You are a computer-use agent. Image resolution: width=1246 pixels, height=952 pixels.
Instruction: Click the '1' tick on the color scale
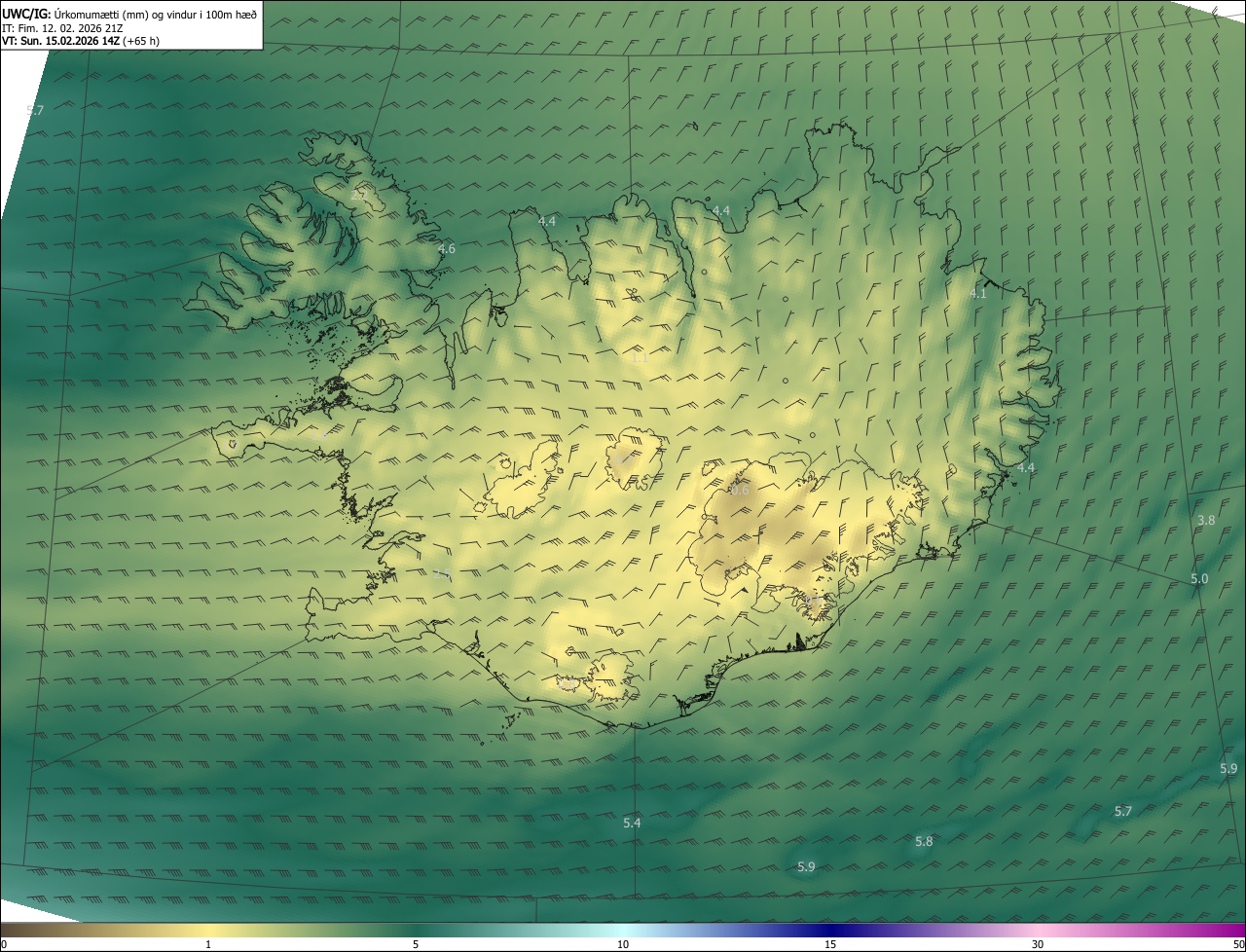point(208,944)
